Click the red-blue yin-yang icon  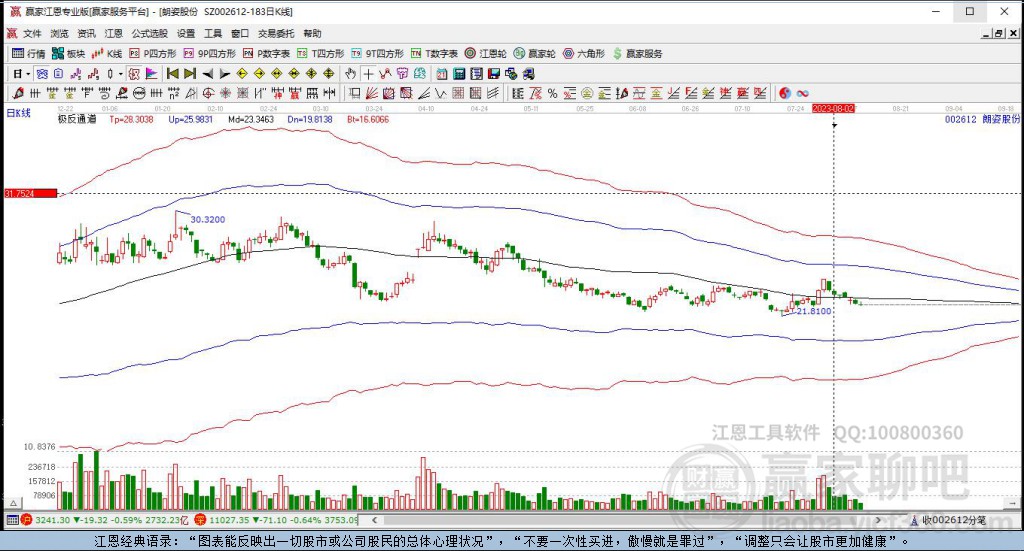785,93
